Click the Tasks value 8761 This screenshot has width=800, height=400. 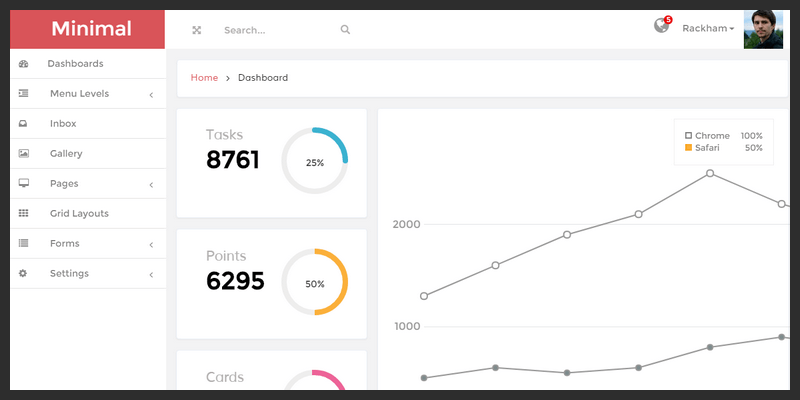coord(233,160)
